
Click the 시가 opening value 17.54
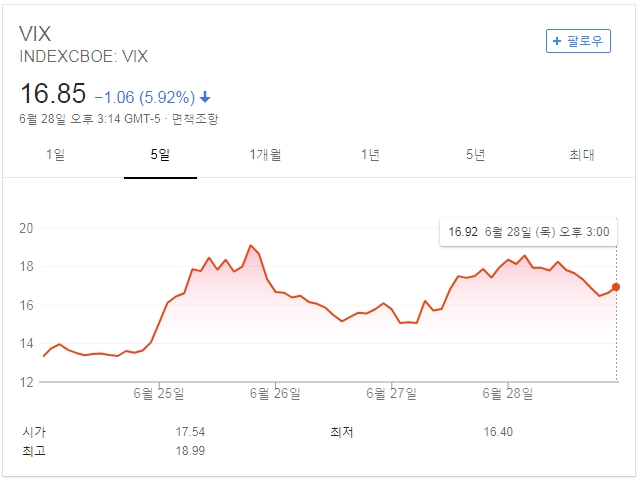[189, 432]
